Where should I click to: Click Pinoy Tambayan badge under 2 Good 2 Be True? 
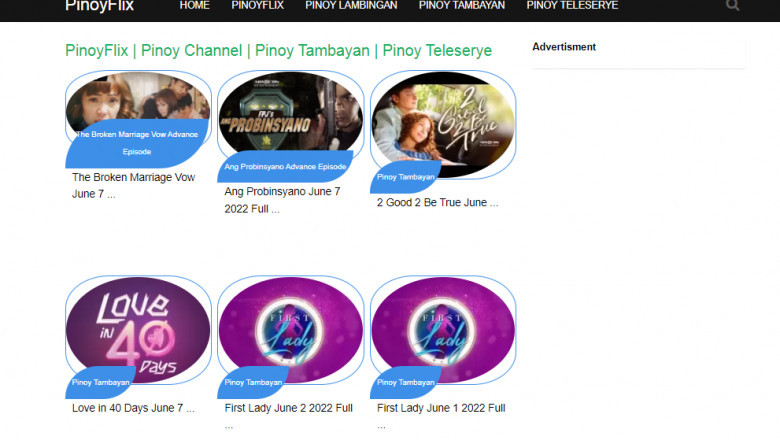point(406,177)
